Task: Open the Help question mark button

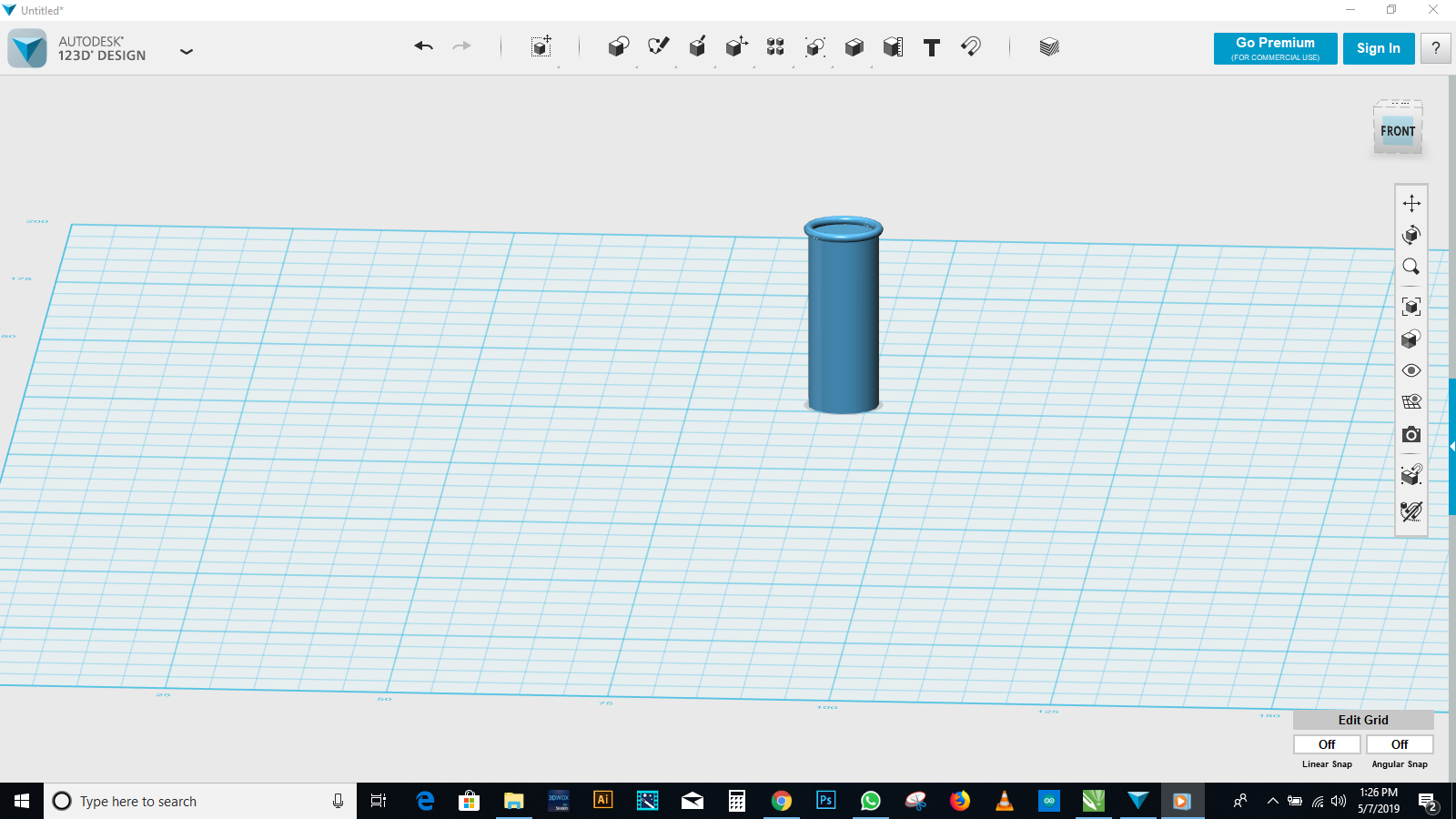Action: click(x=1436, y=48)
